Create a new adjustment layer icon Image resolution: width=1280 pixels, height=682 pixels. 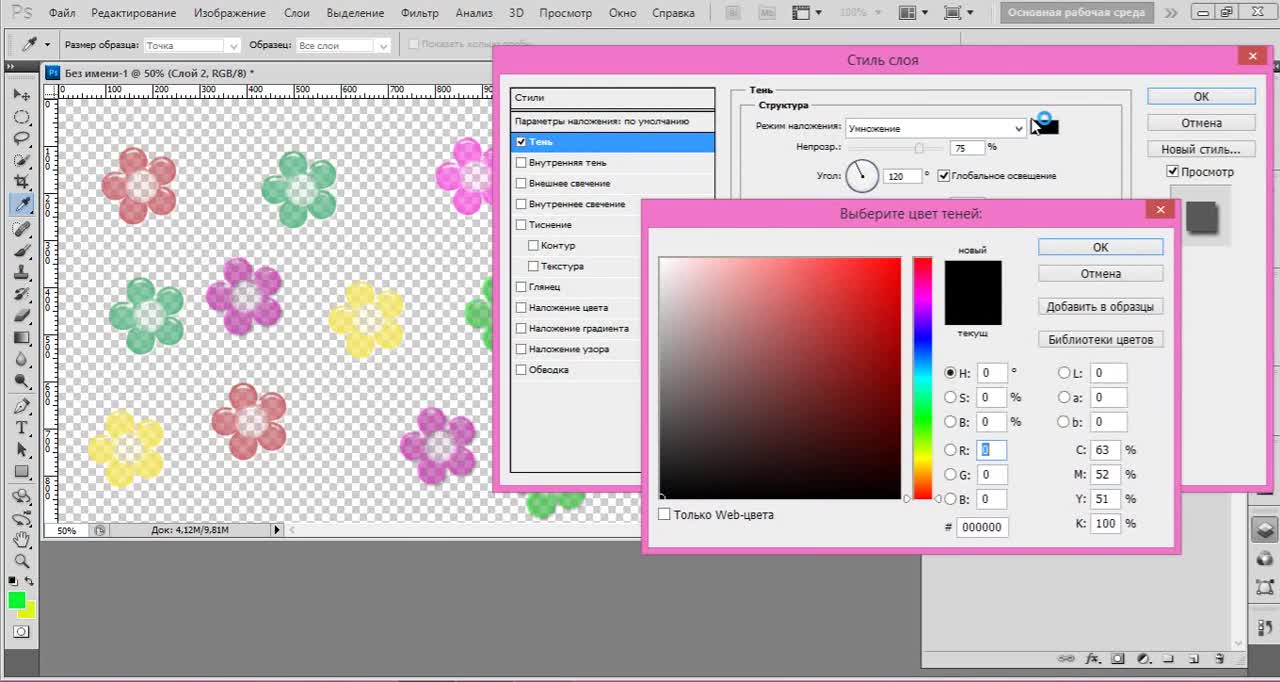tap(1143, 659)
